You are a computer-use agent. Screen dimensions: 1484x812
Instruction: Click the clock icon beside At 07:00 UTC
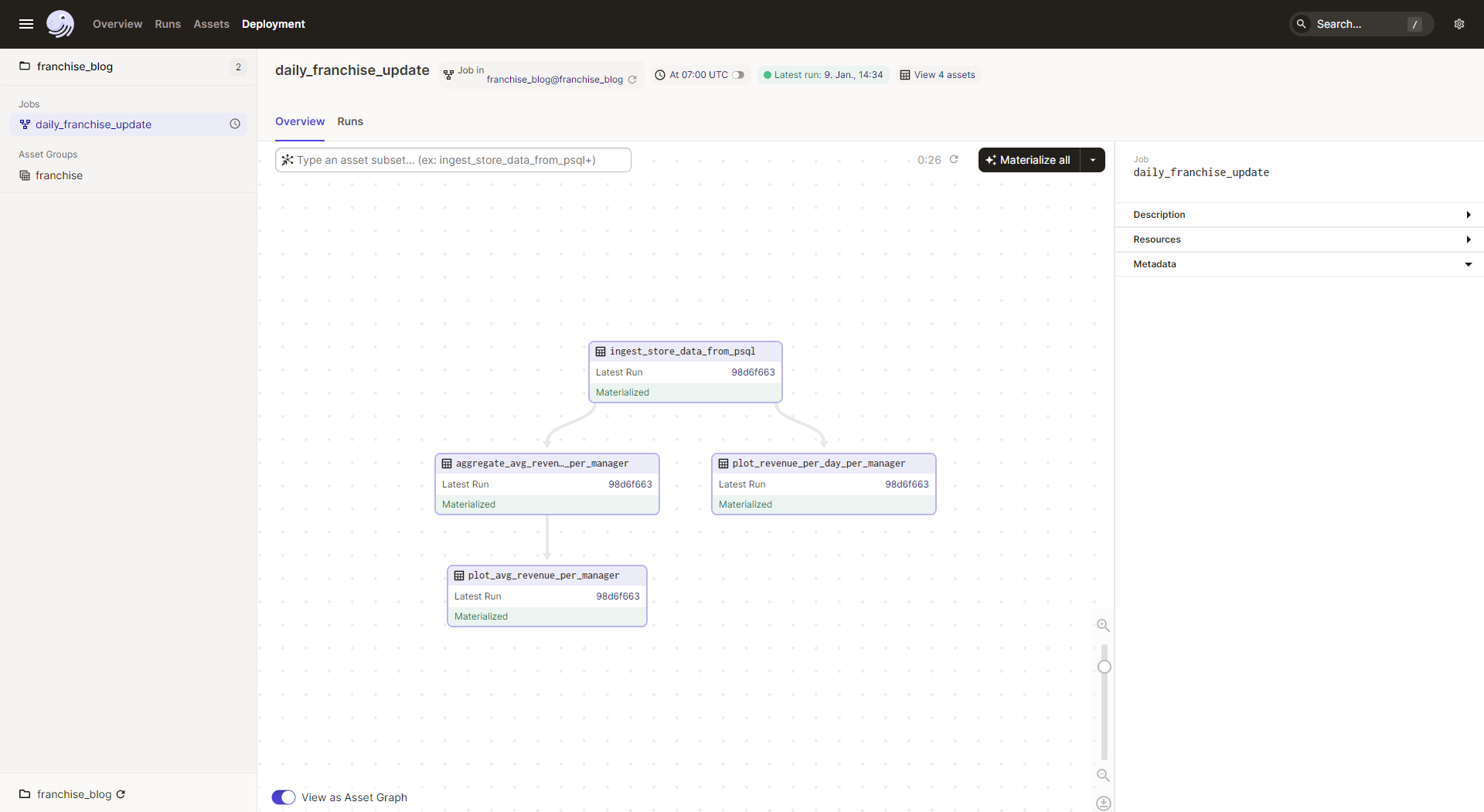pyautogui.click(x=660, y=75)
